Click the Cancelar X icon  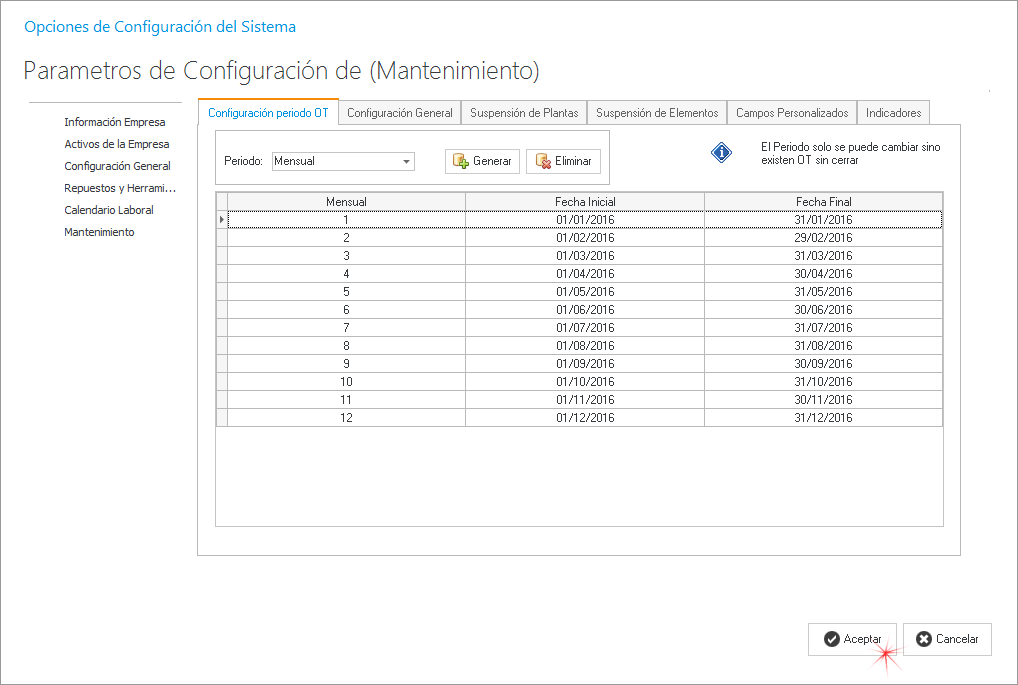(x=924, y=639)
